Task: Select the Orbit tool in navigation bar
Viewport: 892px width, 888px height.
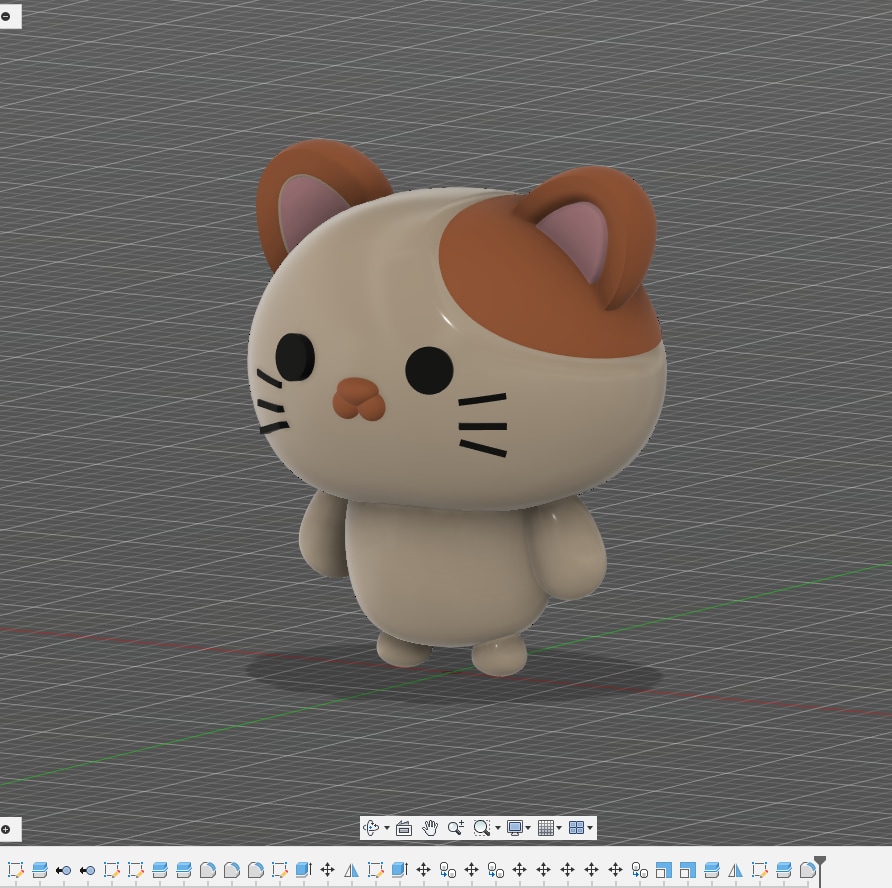Action: pyautogui.click(x=371, y=828)
